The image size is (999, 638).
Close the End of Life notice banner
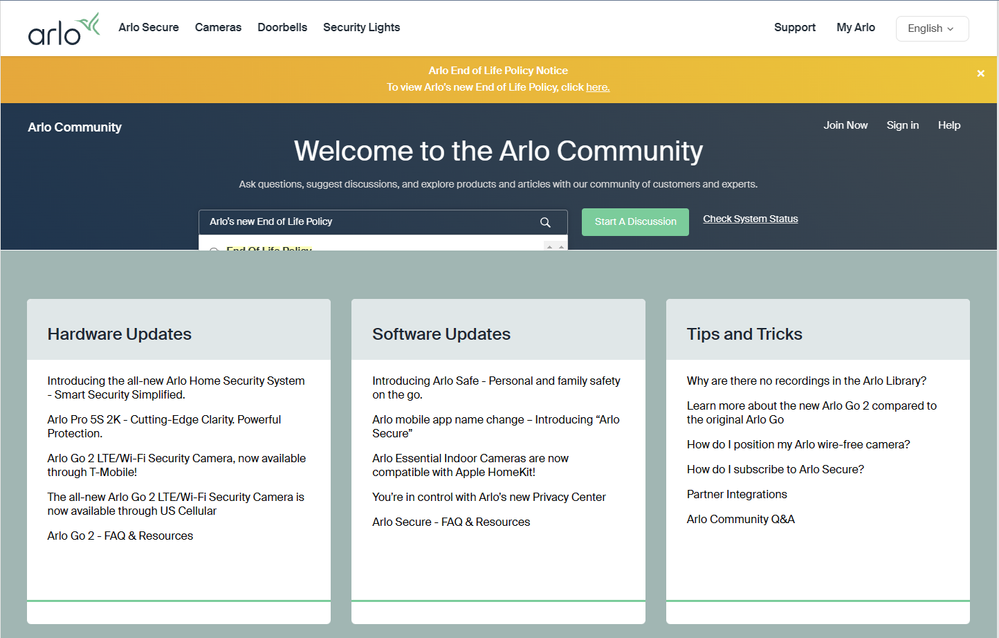(981, 74)
